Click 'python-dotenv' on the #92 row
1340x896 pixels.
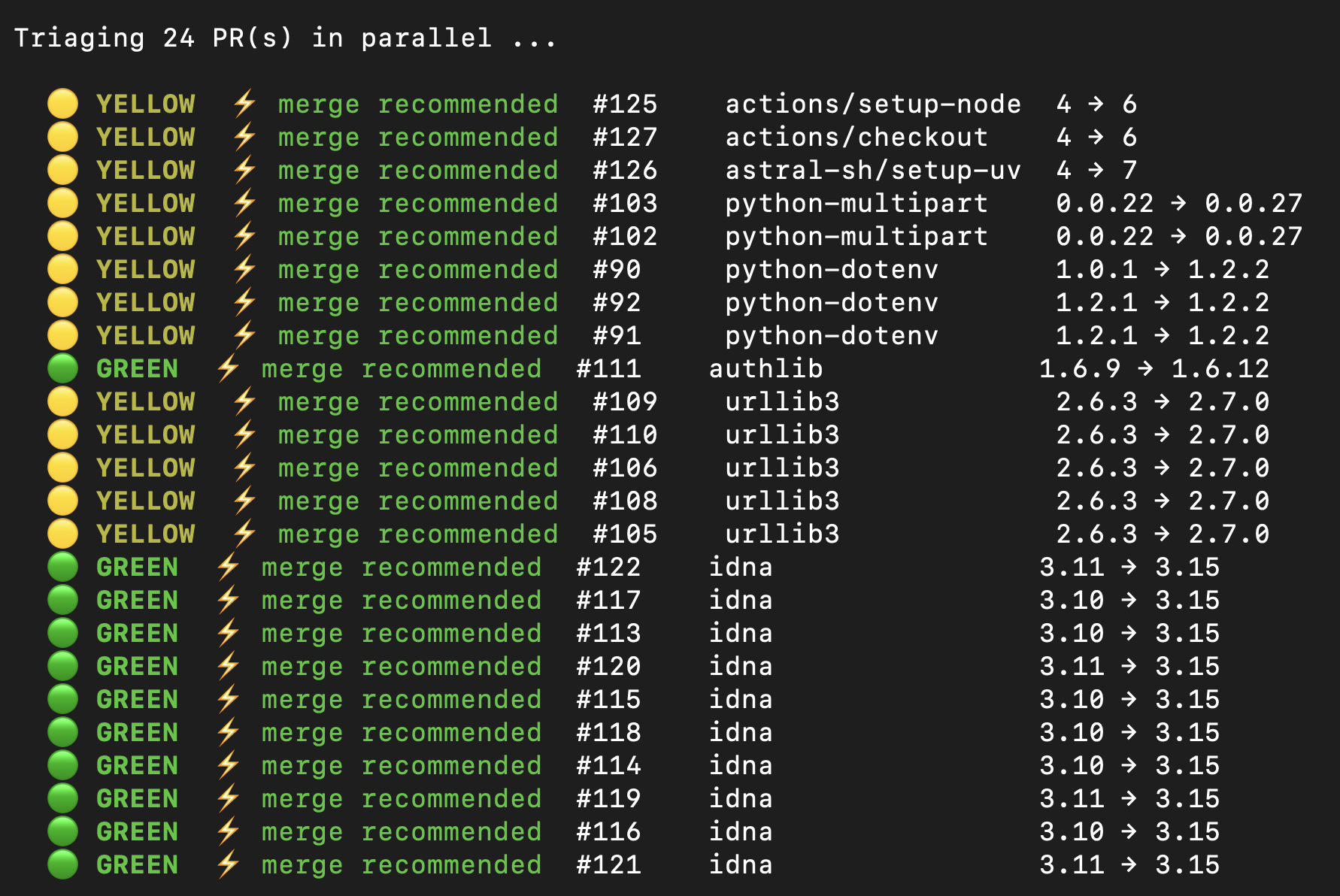(832, 302)
